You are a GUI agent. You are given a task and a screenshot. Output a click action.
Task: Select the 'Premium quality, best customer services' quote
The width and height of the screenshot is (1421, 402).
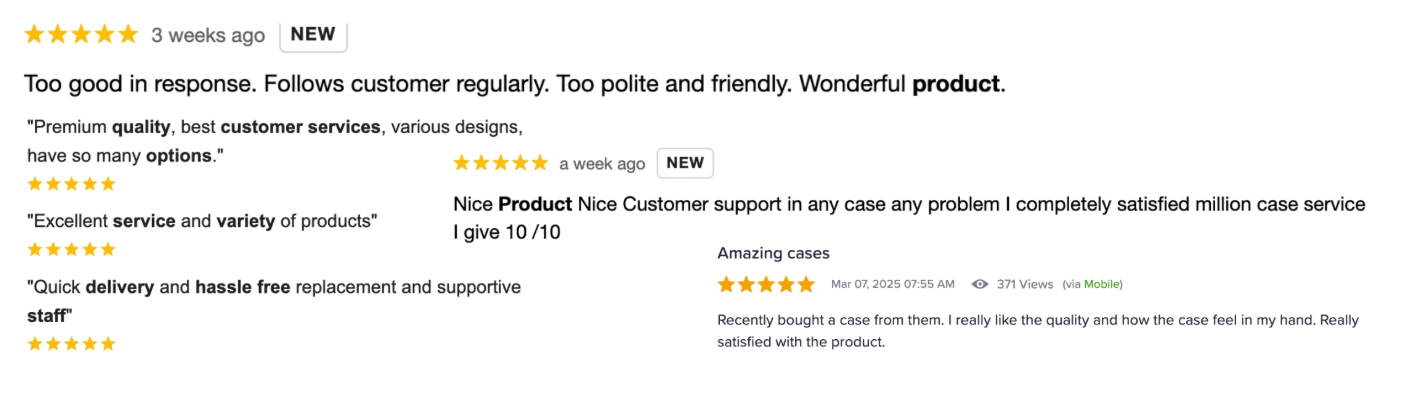coord(275,141)
